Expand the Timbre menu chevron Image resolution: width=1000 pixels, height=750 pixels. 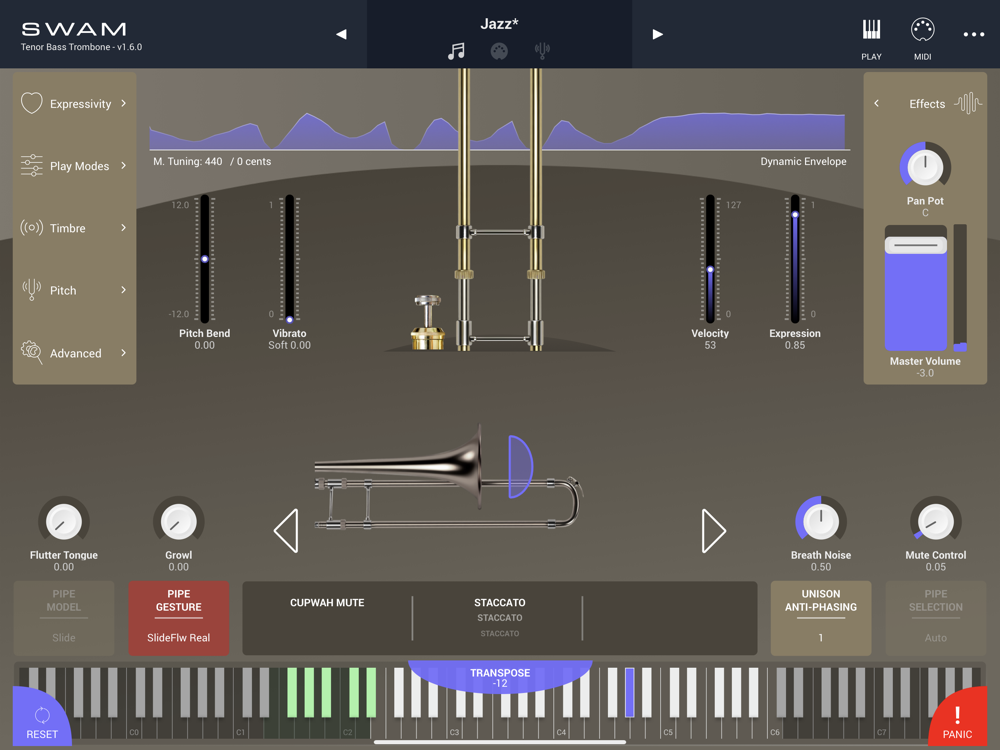124,228
